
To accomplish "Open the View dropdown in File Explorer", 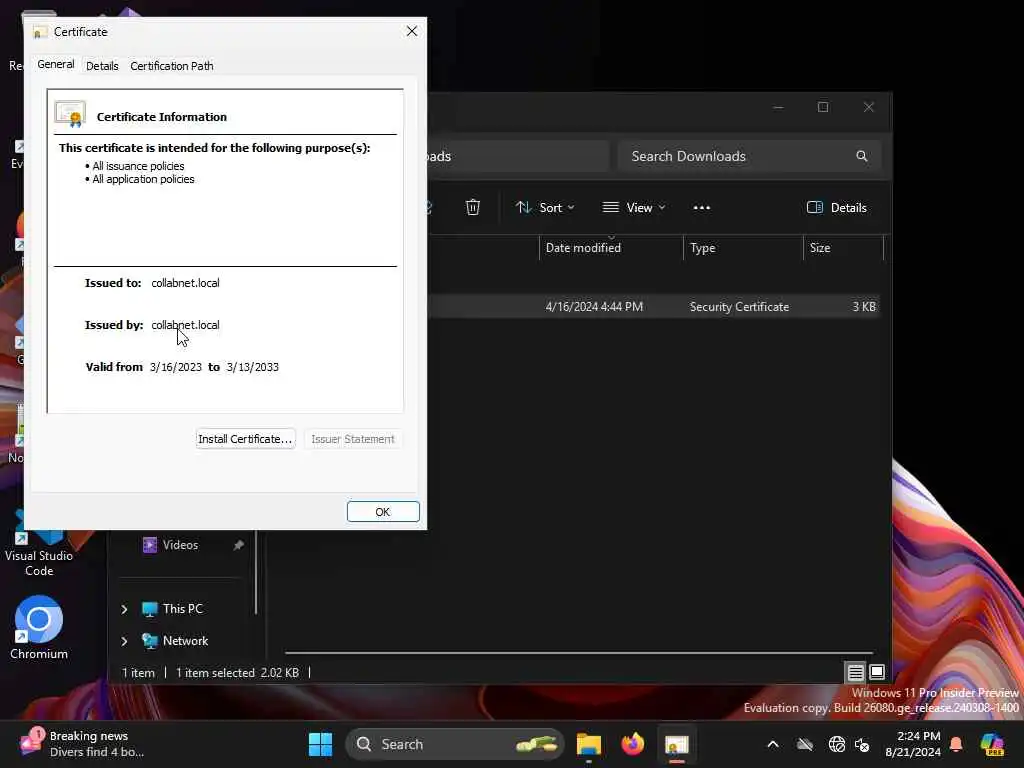I will tap(633, 208).
